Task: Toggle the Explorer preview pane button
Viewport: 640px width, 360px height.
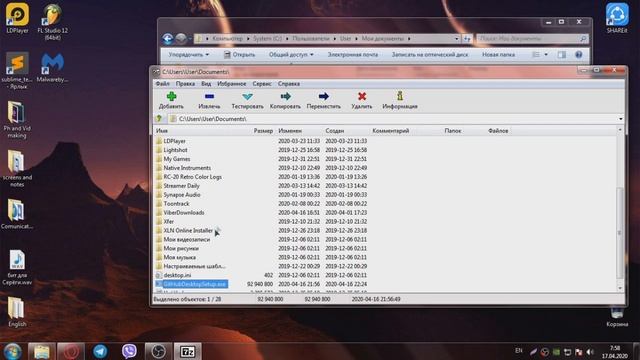Action: coord(562,55)
